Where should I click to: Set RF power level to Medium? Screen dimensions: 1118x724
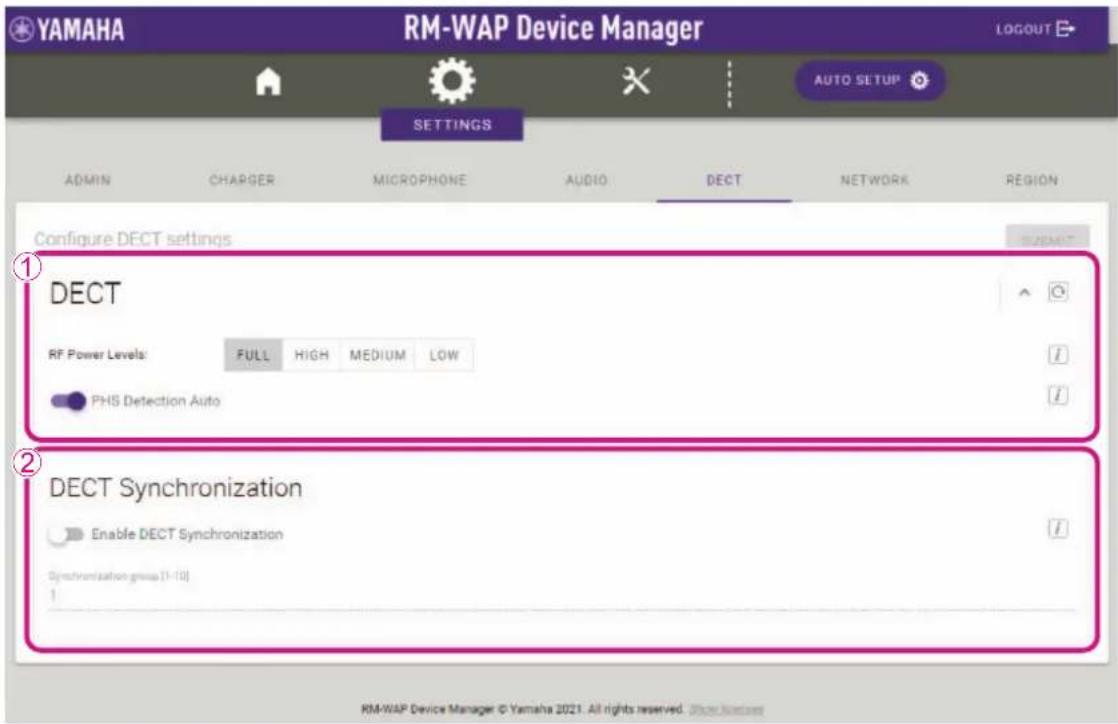tap(377, 355)
